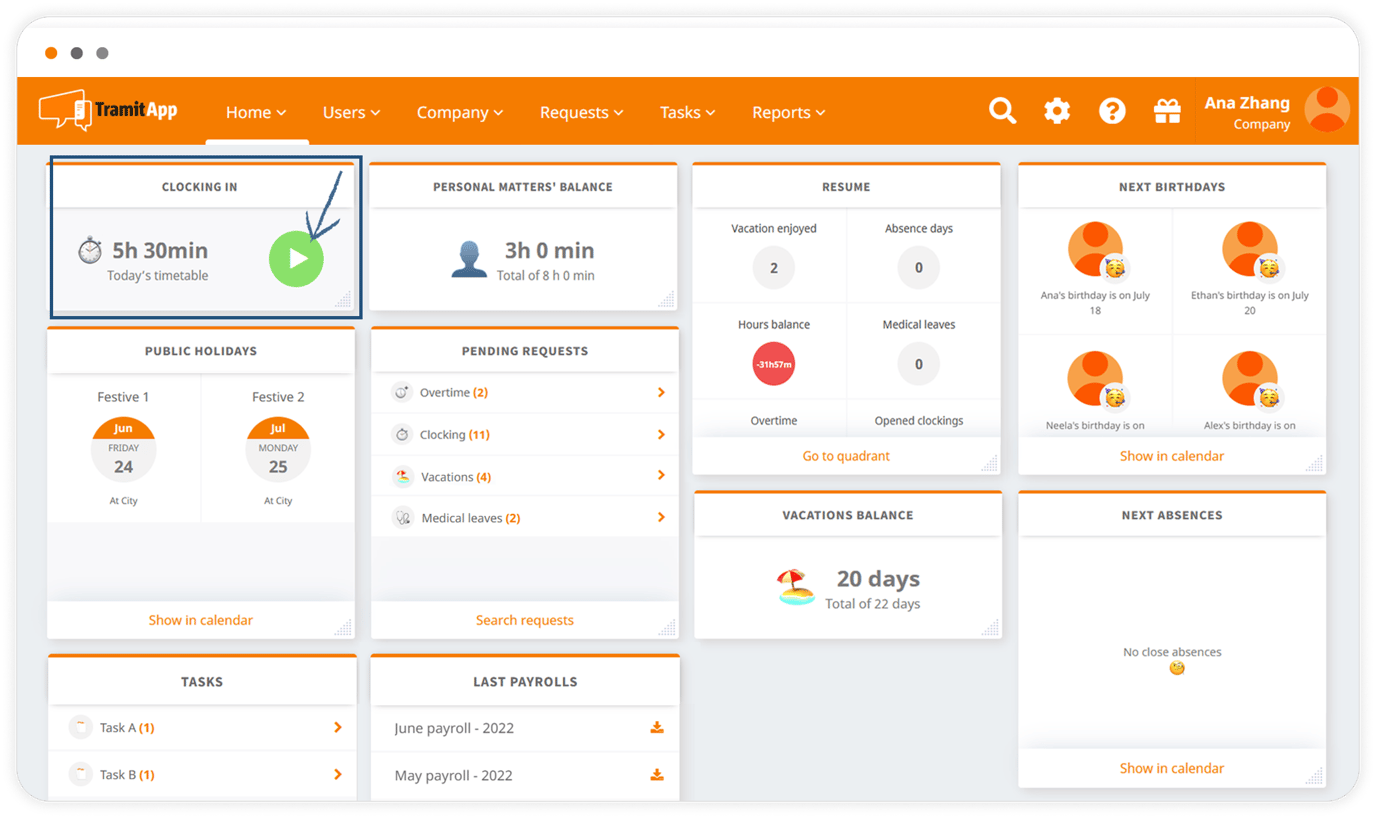The image size is (1376, 818).
Task: Click the TramitApp logo
Action: point(107,110)
